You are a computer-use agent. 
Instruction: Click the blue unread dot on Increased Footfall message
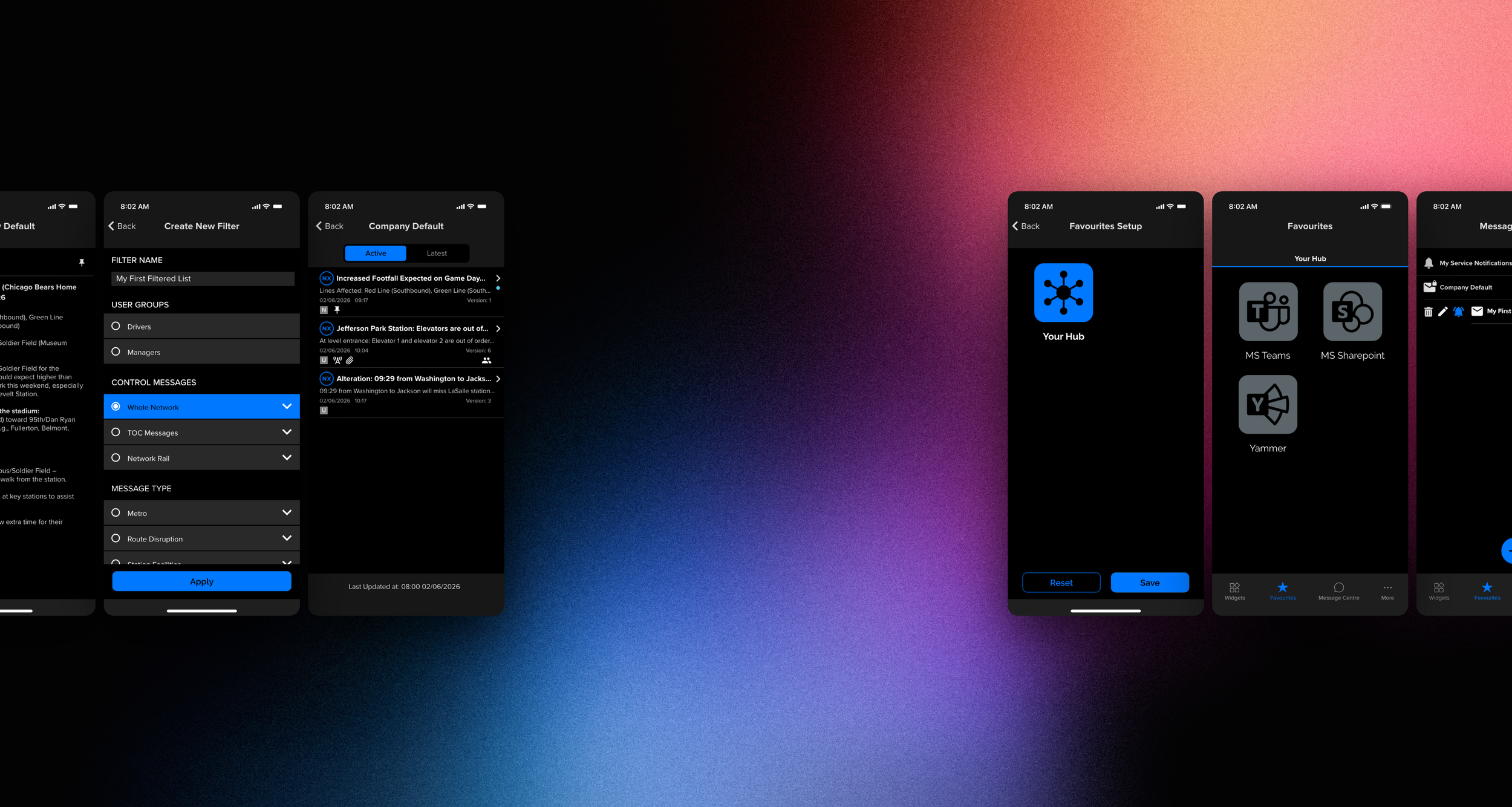coord(498,288)
